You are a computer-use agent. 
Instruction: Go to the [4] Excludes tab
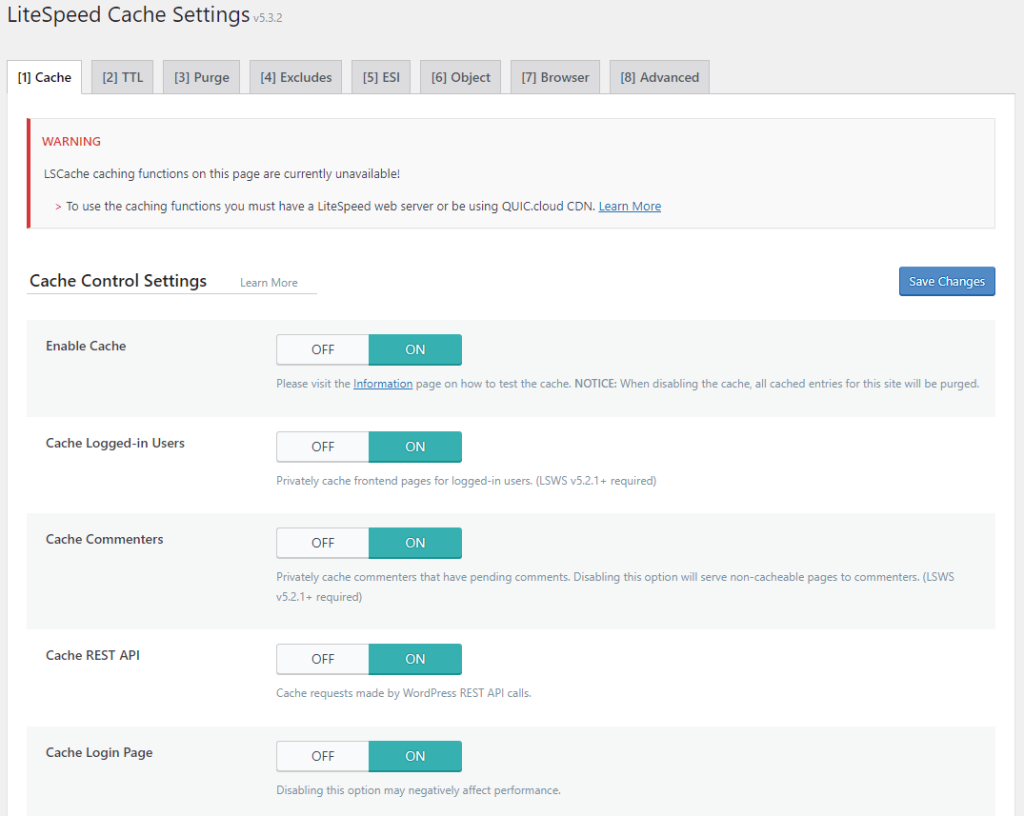click(295, 77)
